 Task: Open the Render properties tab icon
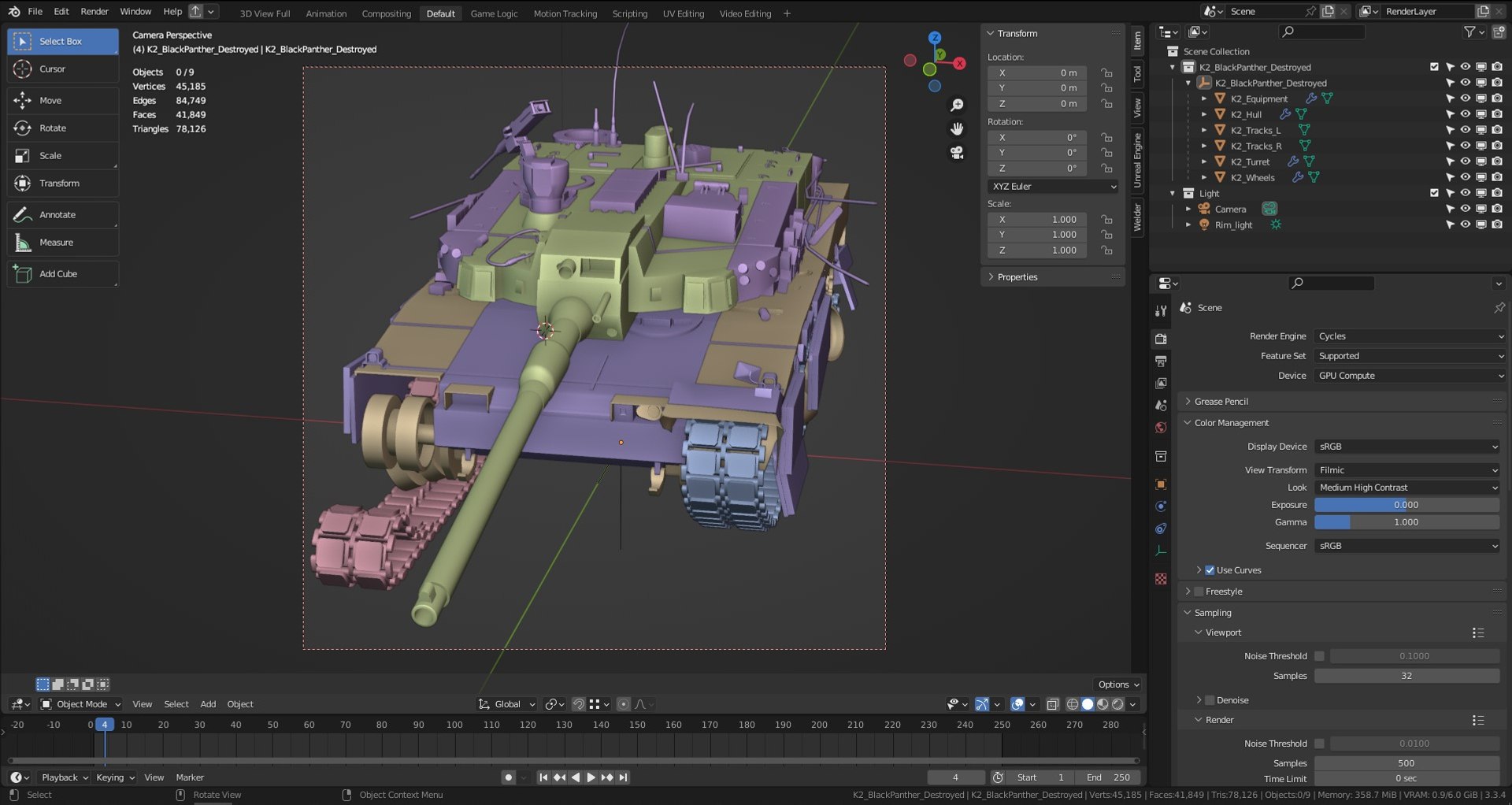1161,339
